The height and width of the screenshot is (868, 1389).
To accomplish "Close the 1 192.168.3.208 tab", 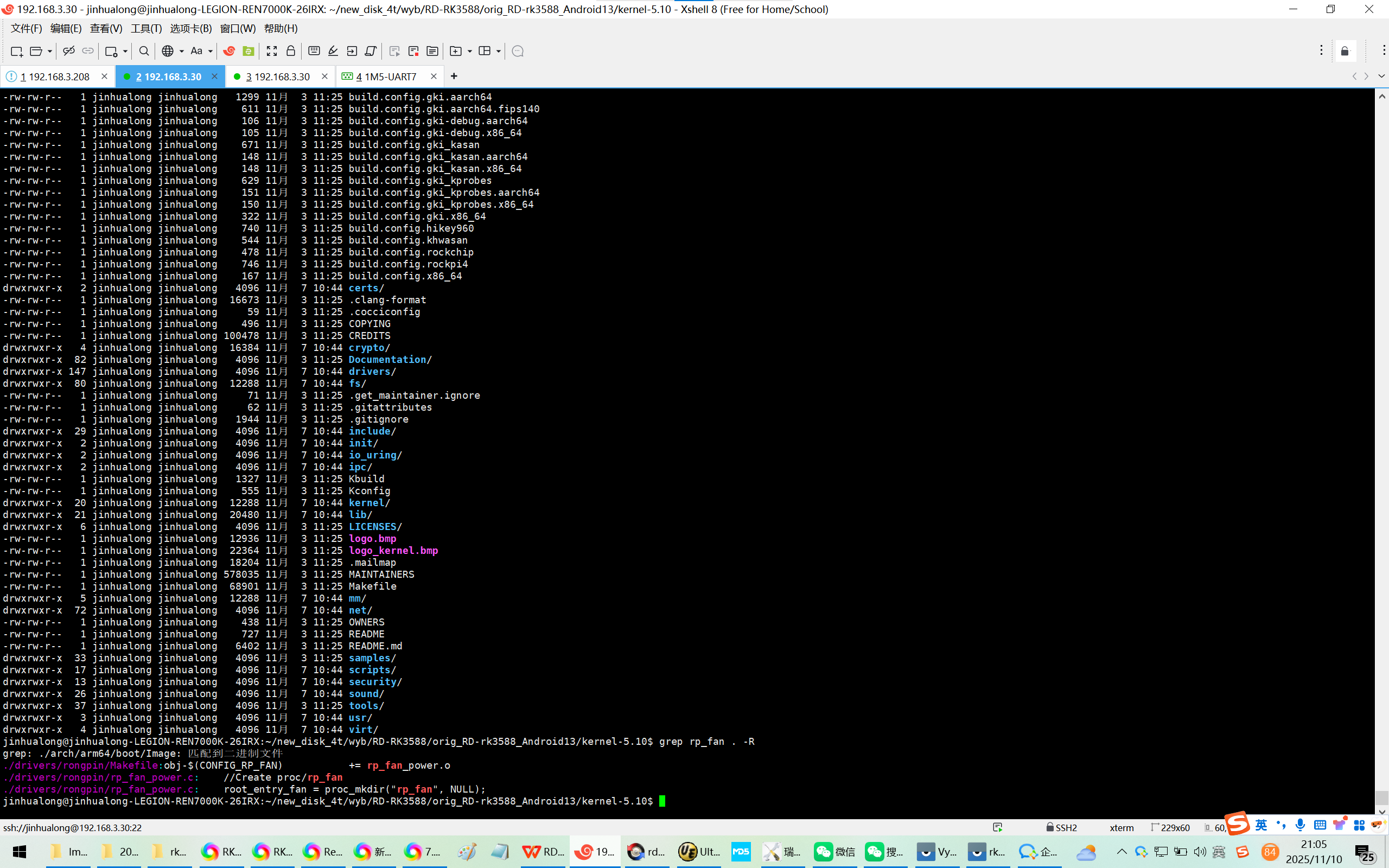I will (x=104, y=76).
